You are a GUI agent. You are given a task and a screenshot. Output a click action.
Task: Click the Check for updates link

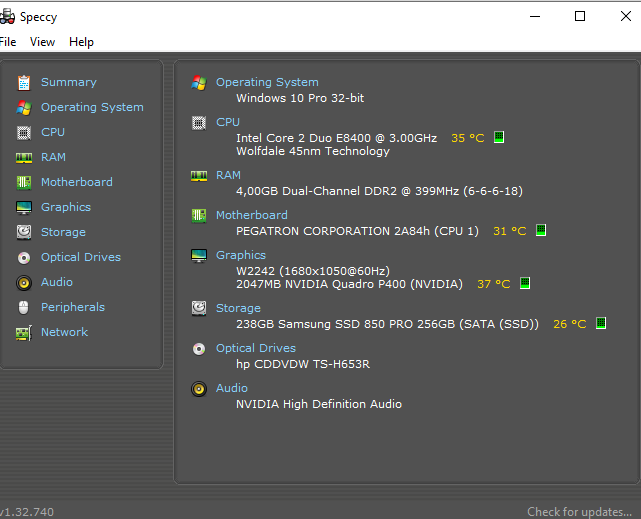[x=580, y=512]
